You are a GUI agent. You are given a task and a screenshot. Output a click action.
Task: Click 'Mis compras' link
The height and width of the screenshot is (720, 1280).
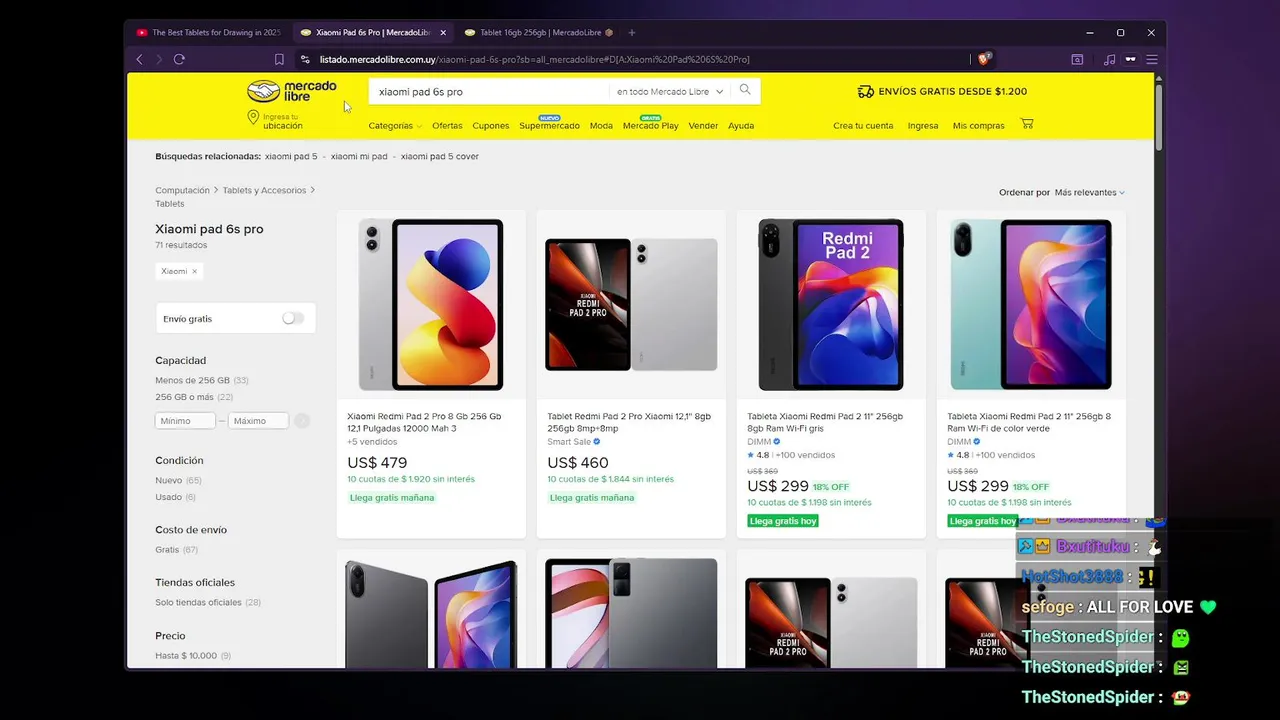(x=978, y=126)
